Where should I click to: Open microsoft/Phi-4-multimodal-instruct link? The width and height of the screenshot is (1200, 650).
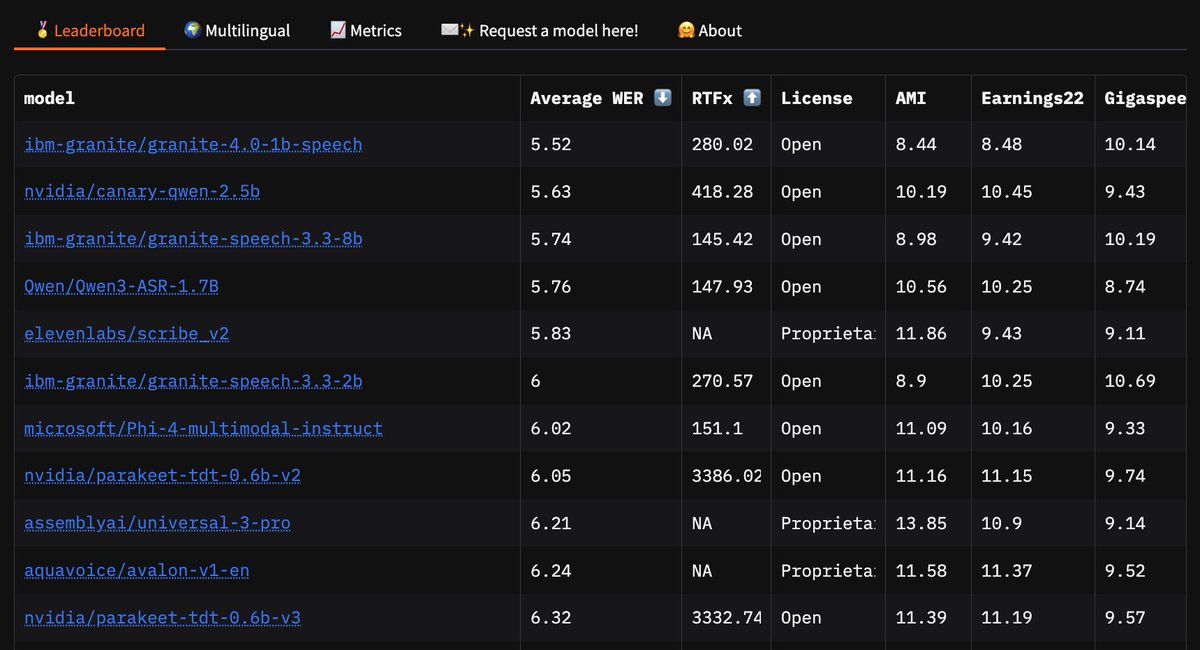tap(203, 429)
